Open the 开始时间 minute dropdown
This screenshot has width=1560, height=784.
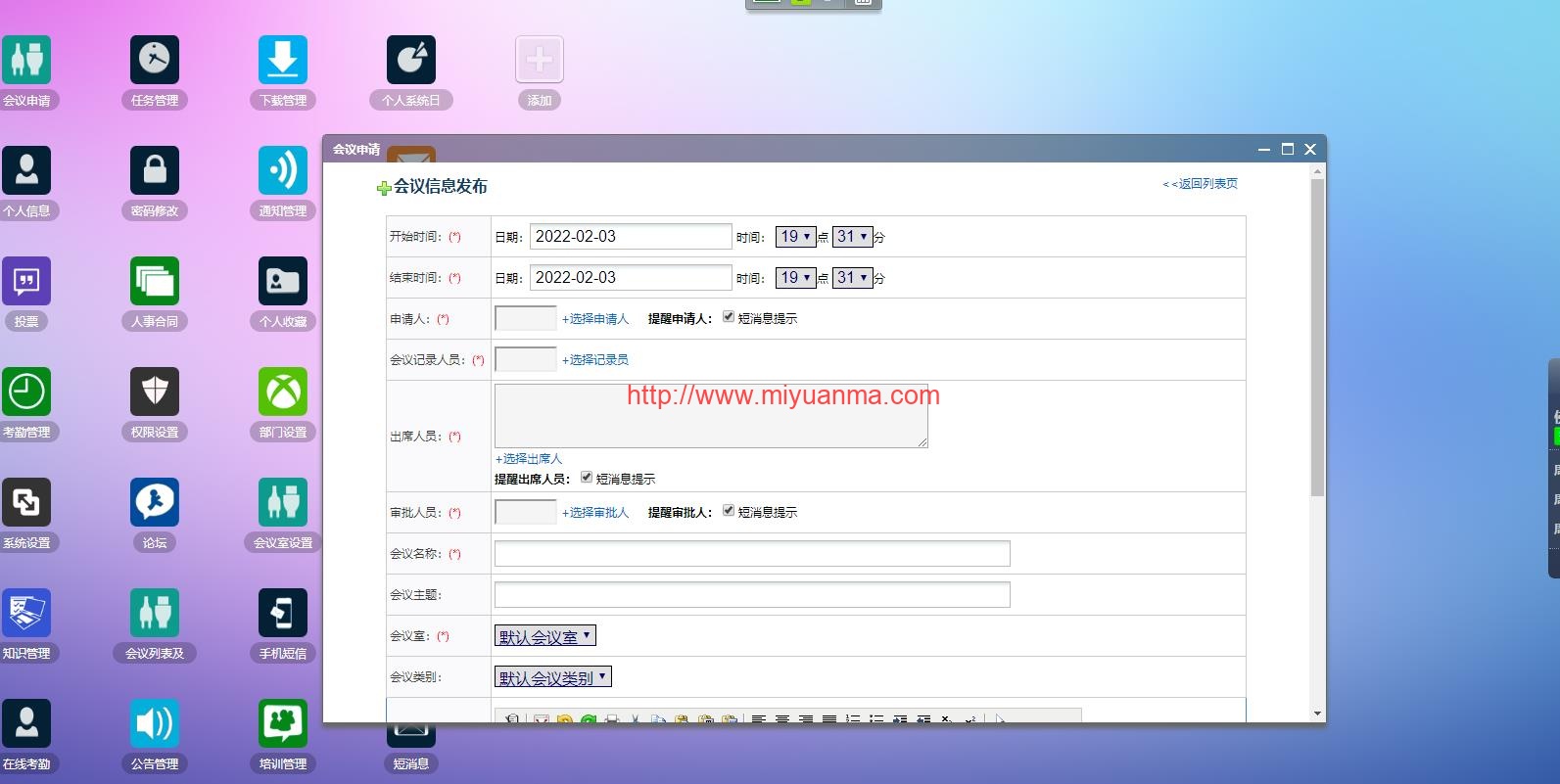tap(852, 237)
